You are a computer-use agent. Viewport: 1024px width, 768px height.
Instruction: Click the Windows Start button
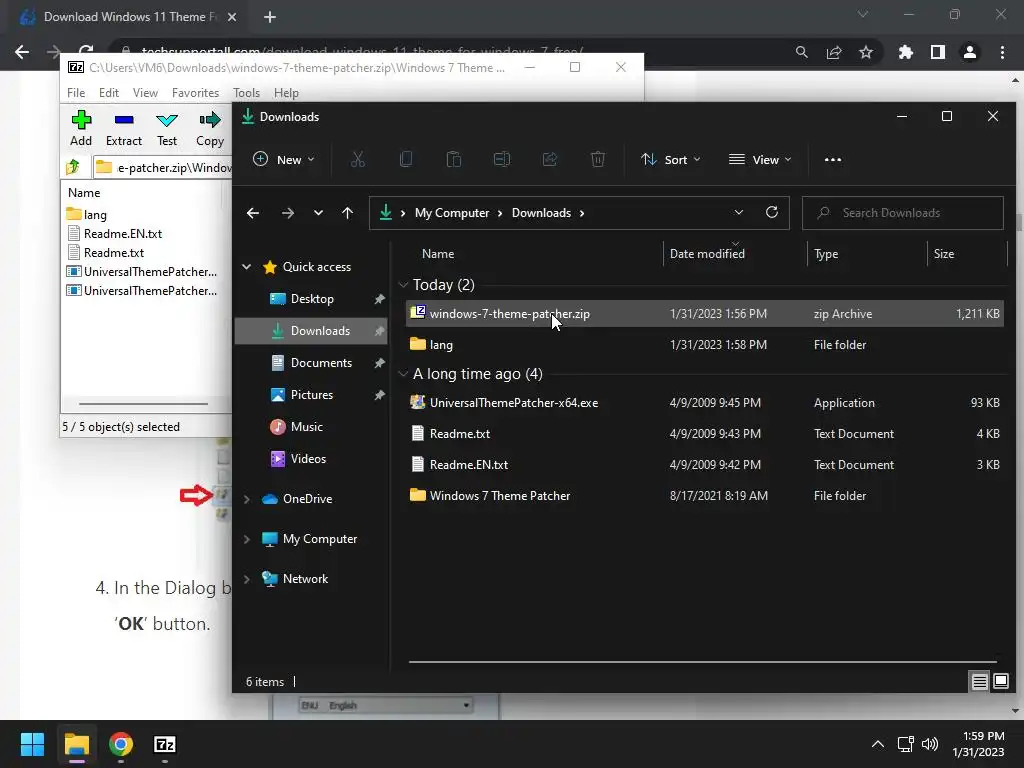[x=32, y=744]
